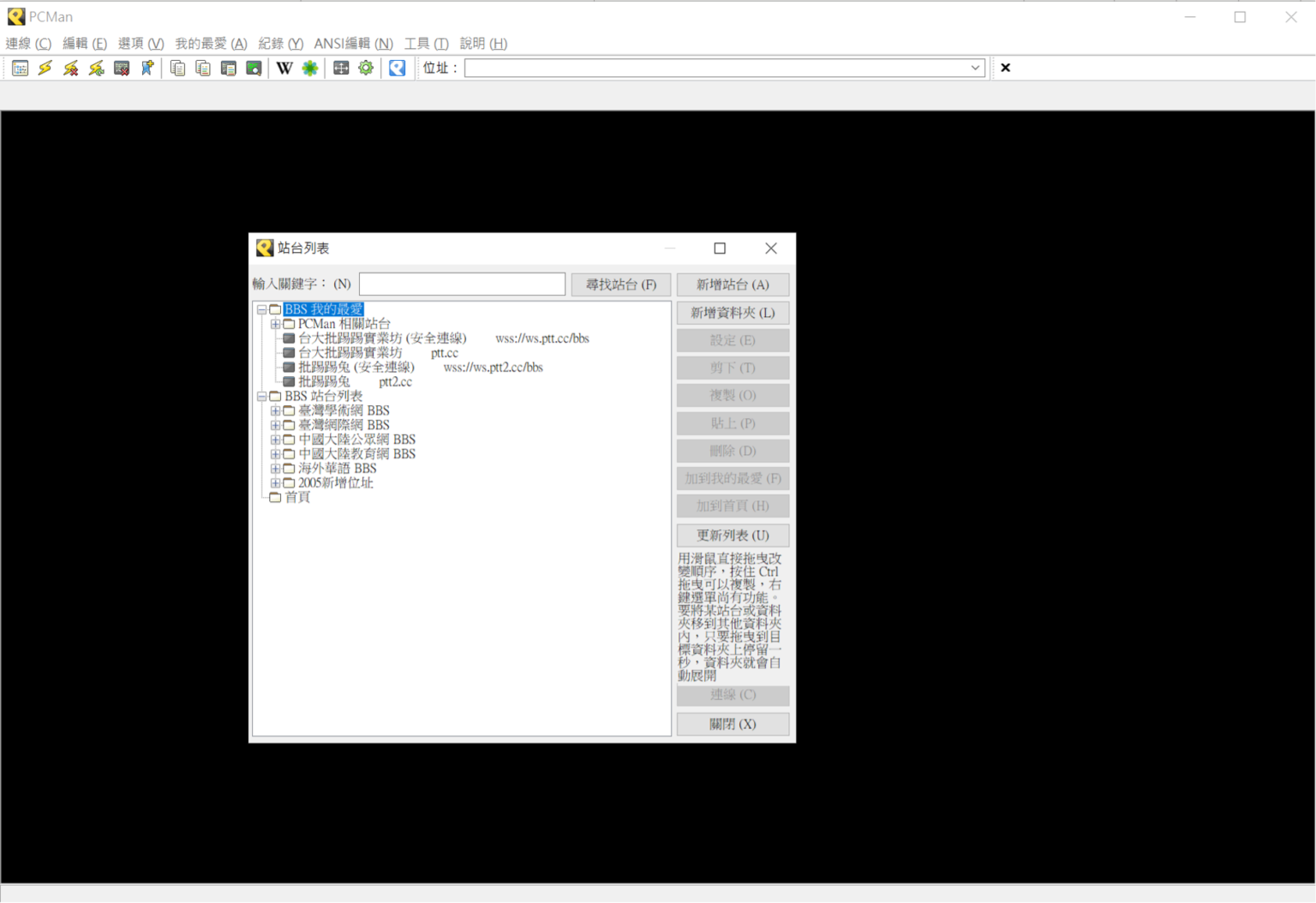Open Wikipedia search via W icon
This screenshot has width=1316, height=903.
pyautogui.click(x=284, y=68)
